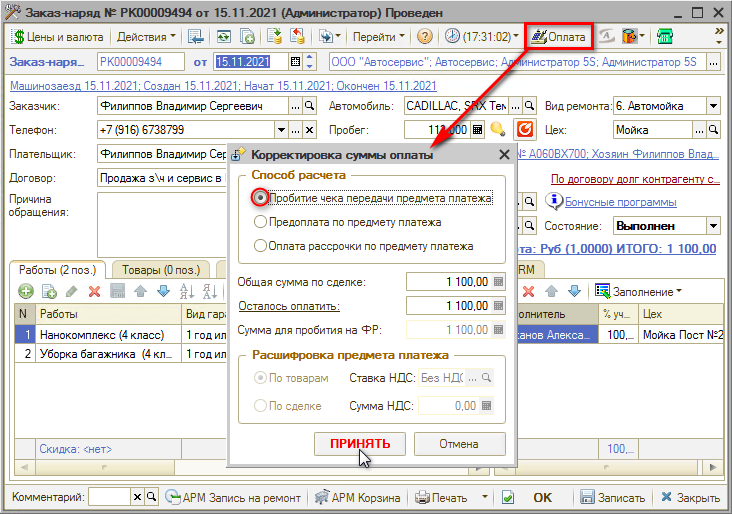Click the magnifier icon next to Заказчик field
This screenshot has width=732, height=514.
tap(308, 105)
